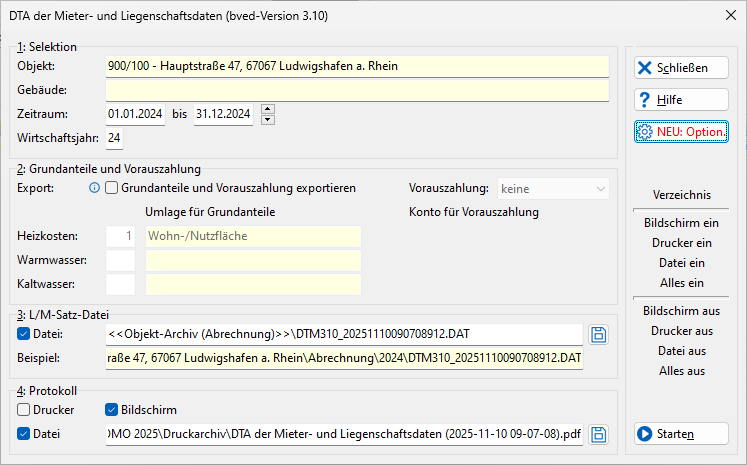Uncheck the L/M-Satz Datei checkbox

click(x=23, y=334)
